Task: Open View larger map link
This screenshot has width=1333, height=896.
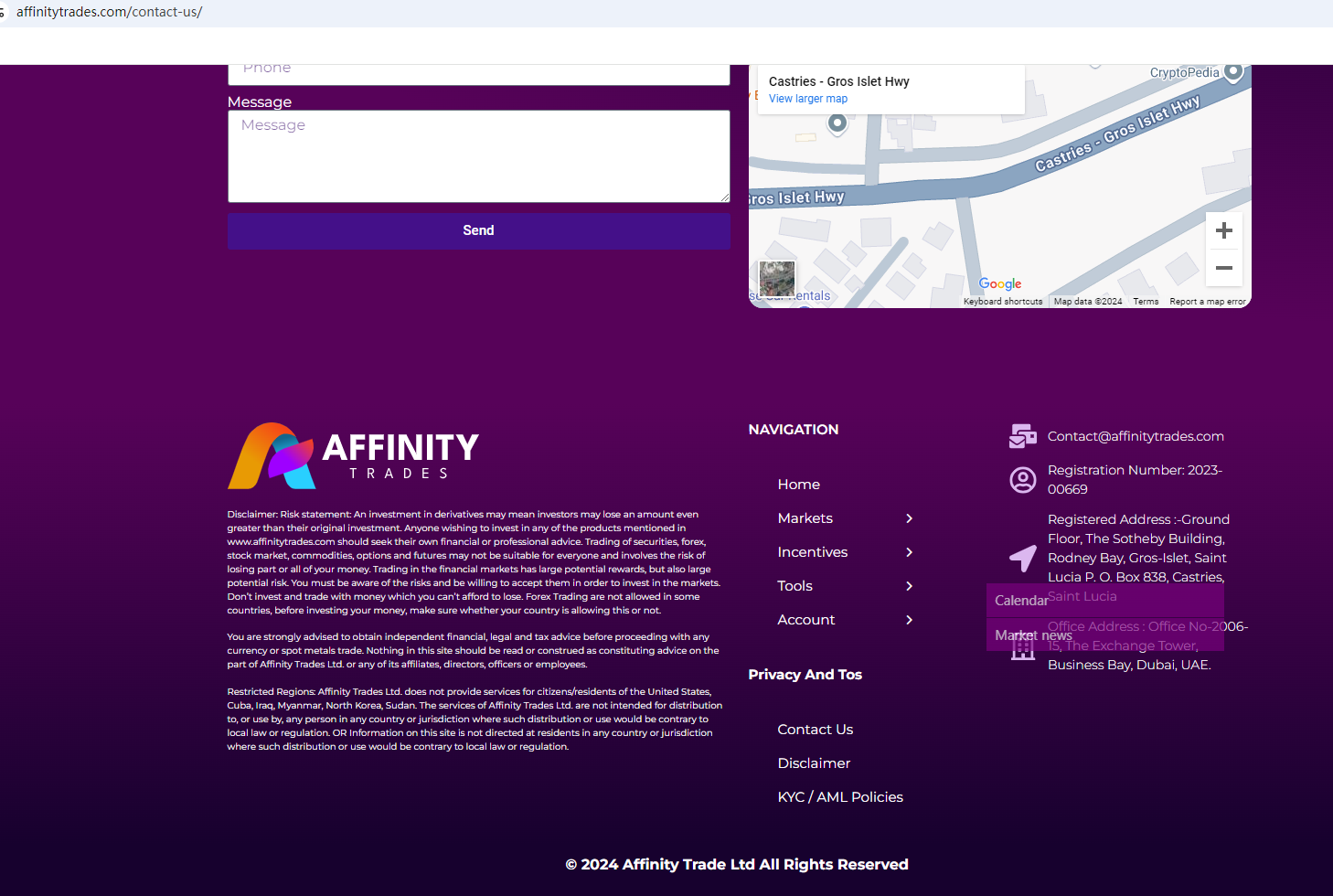Action: pos(808,99)
